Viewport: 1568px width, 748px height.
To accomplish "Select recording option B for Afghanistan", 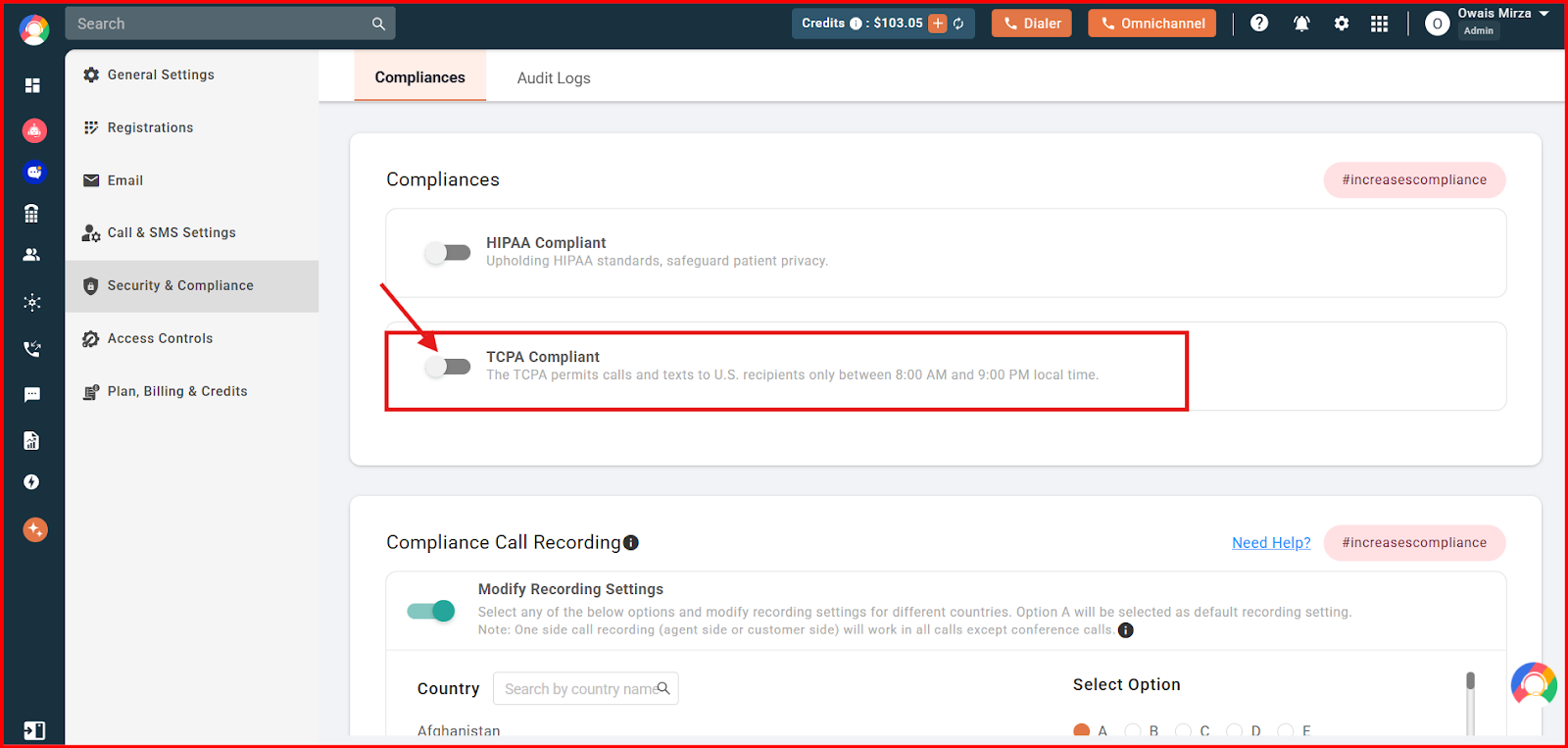I will [x=1133, y=730].
